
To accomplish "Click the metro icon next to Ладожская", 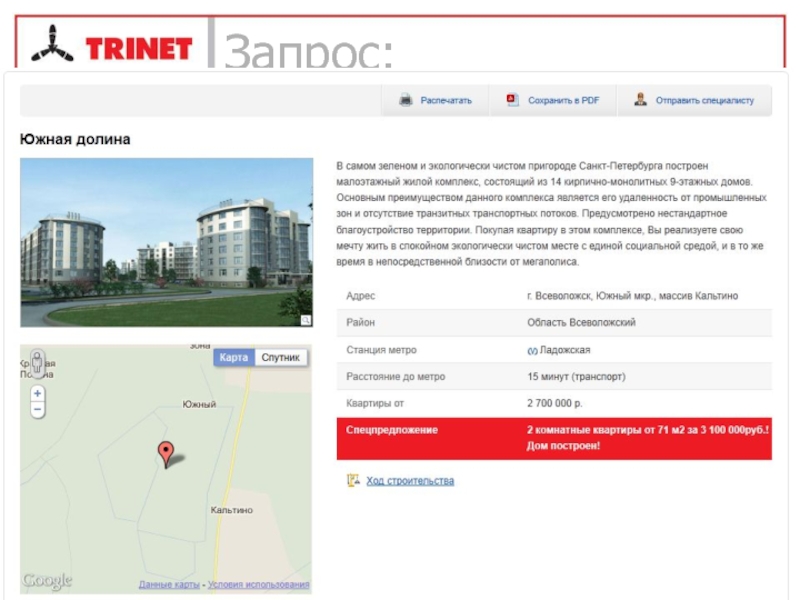I will (532, 351).
